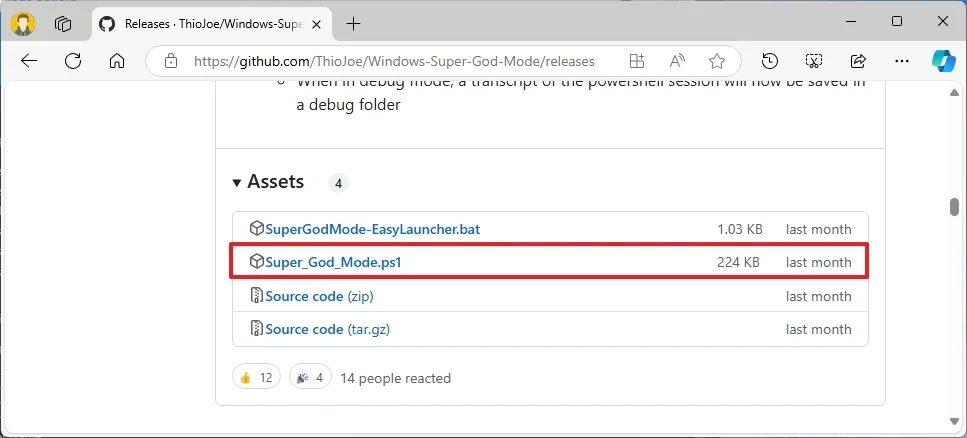Viewport: 967px width, 438px height.
Task: Add this page to favorites star
Action: point(717,60)
